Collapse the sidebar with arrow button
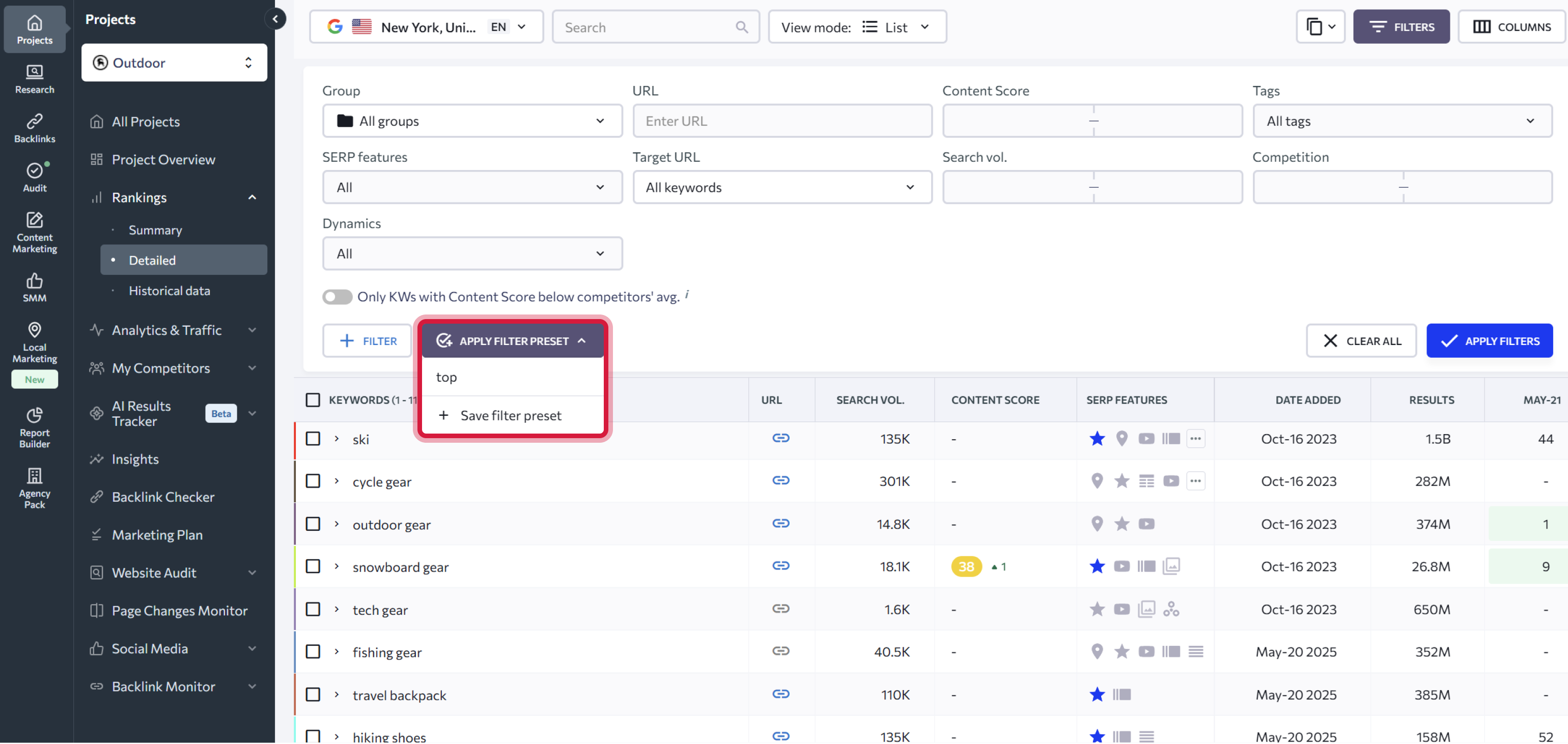The width and height of the screenshot is (1568, 744). point(275,19)
